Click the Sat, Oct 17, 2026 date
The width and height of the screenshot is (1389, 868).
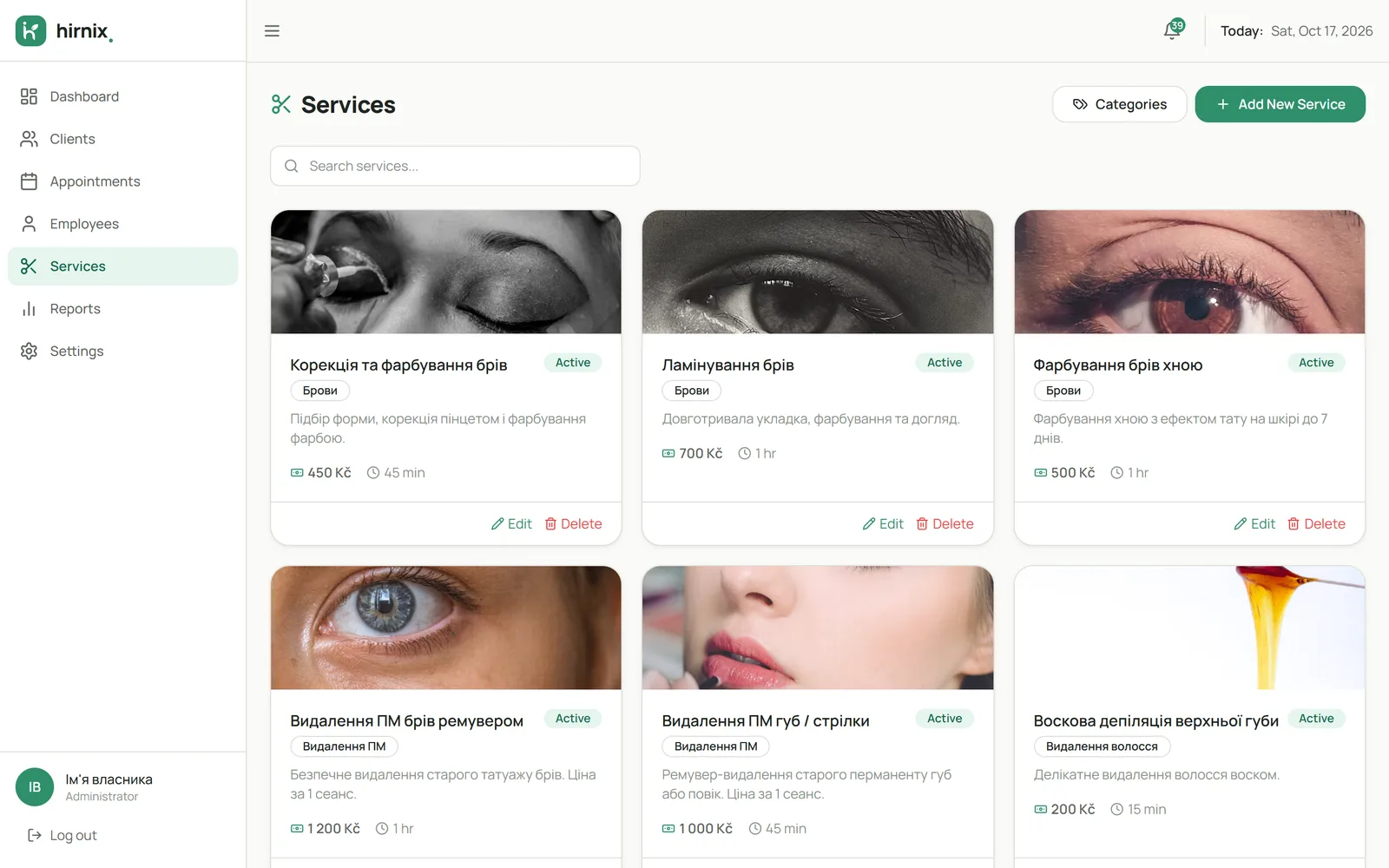1322,31
